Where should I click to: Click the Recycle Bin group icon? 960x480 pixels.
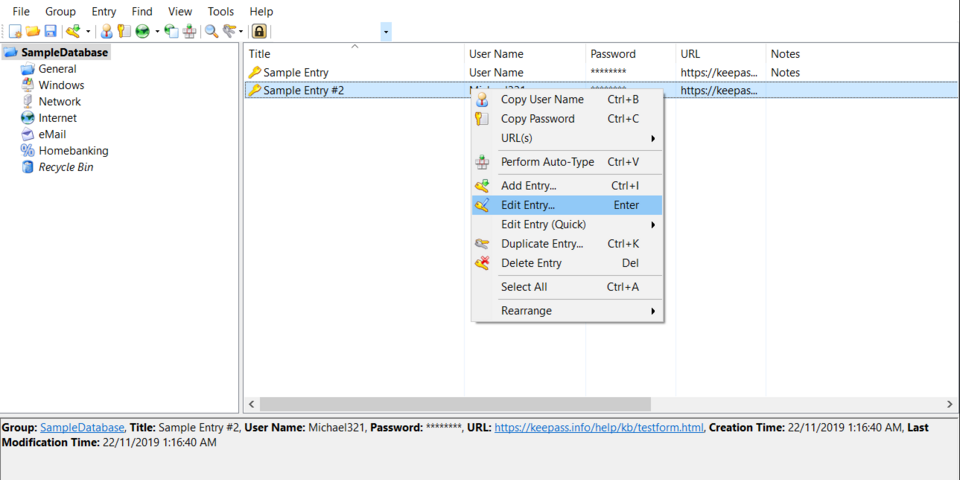(28, 167)
